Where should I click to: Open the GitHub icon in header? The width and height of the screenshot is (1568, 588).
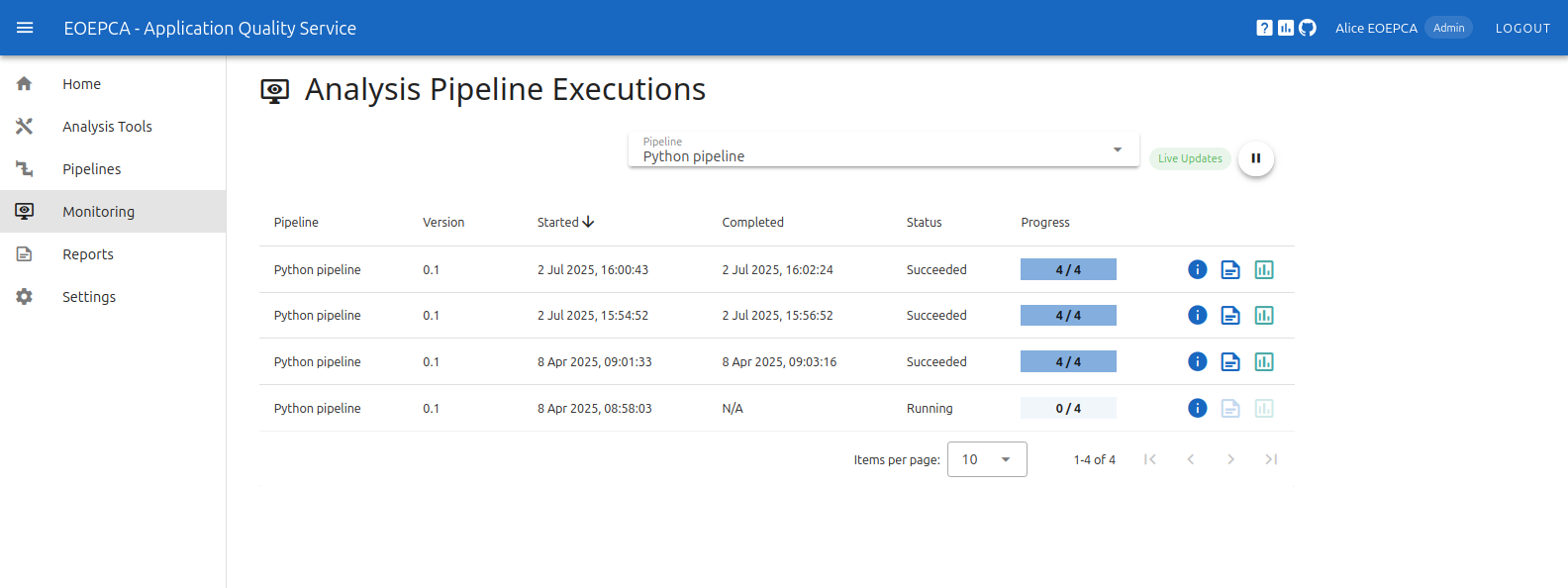coord(1308,28)
